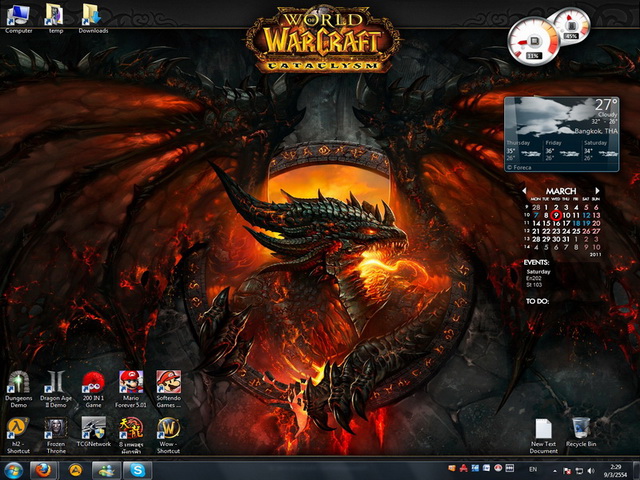Select the Wow - Shortcut icon

(x=168, y=435)
